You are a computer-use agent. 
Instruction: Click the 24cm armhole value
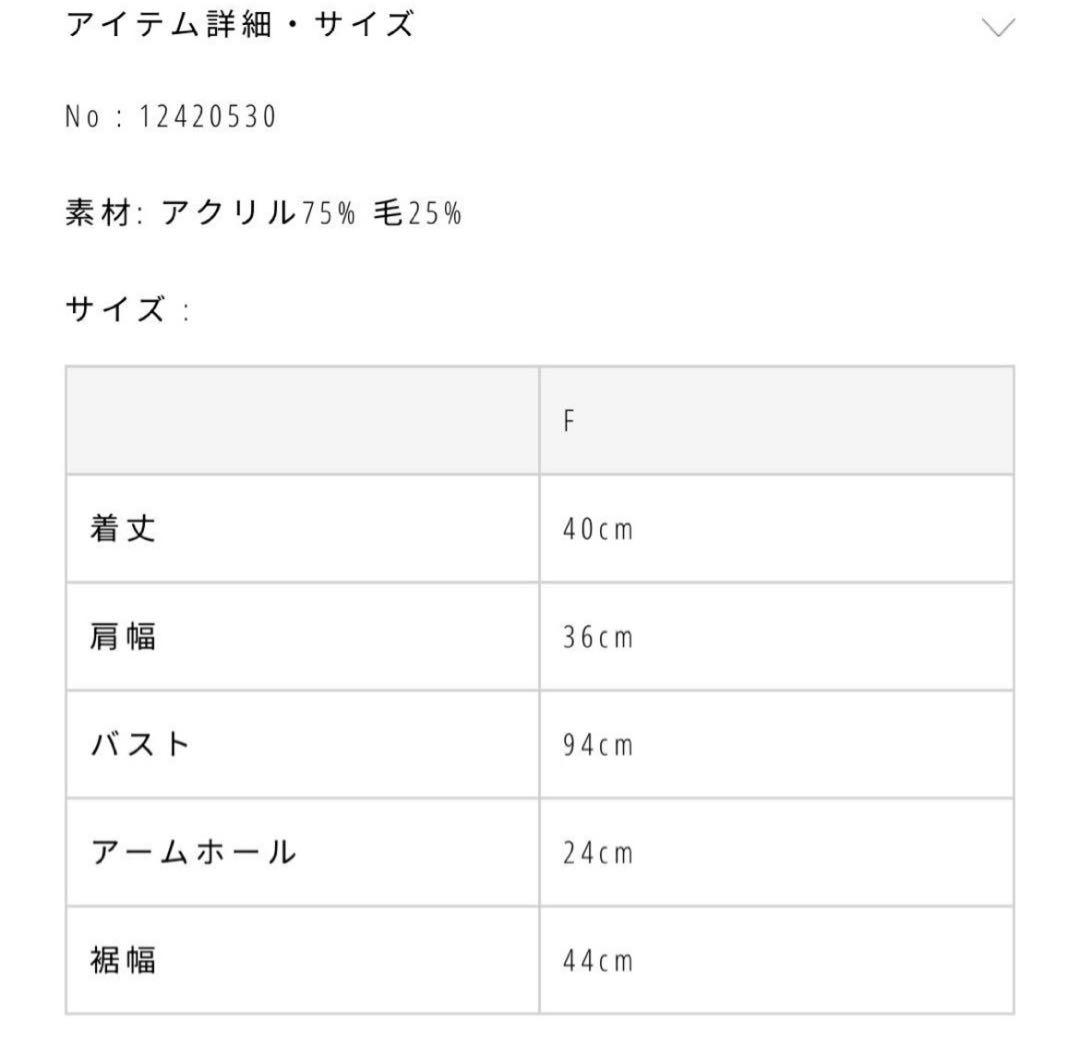click(x=598, y=854)
